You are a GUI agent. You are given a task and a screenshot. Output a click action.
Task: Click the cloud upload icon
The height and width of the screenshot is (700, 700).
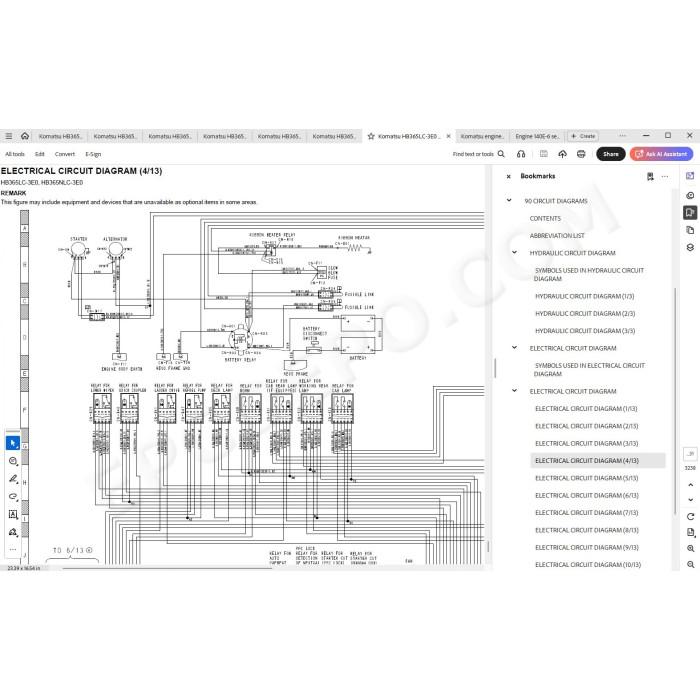click(x=562, y=154)
